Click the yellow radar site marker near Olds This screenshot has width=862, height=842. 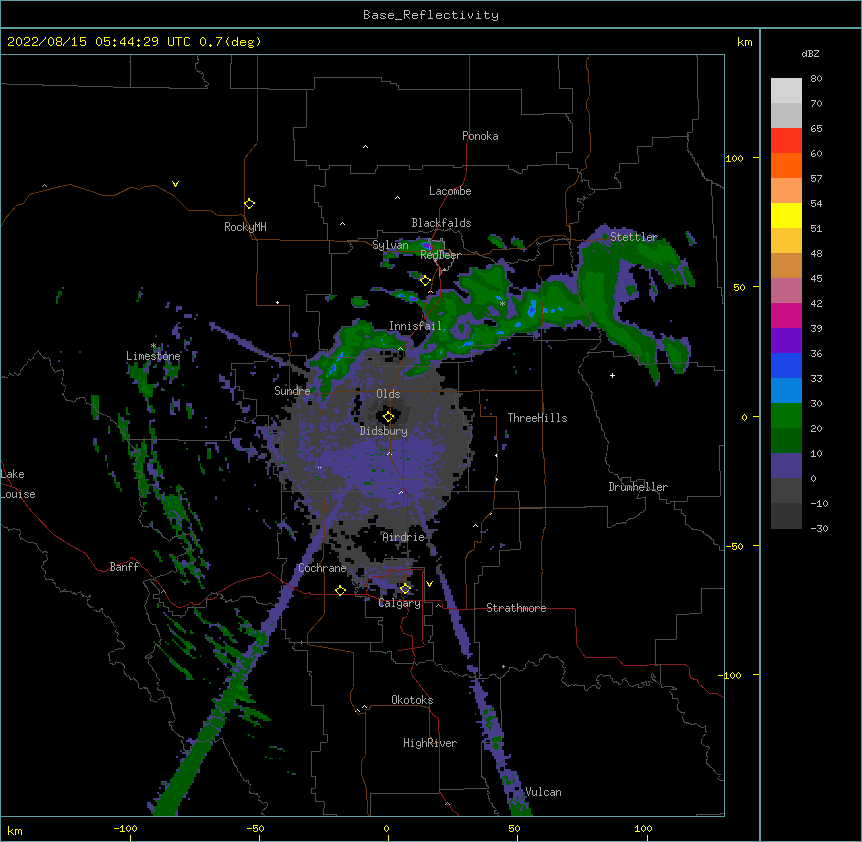388,417
